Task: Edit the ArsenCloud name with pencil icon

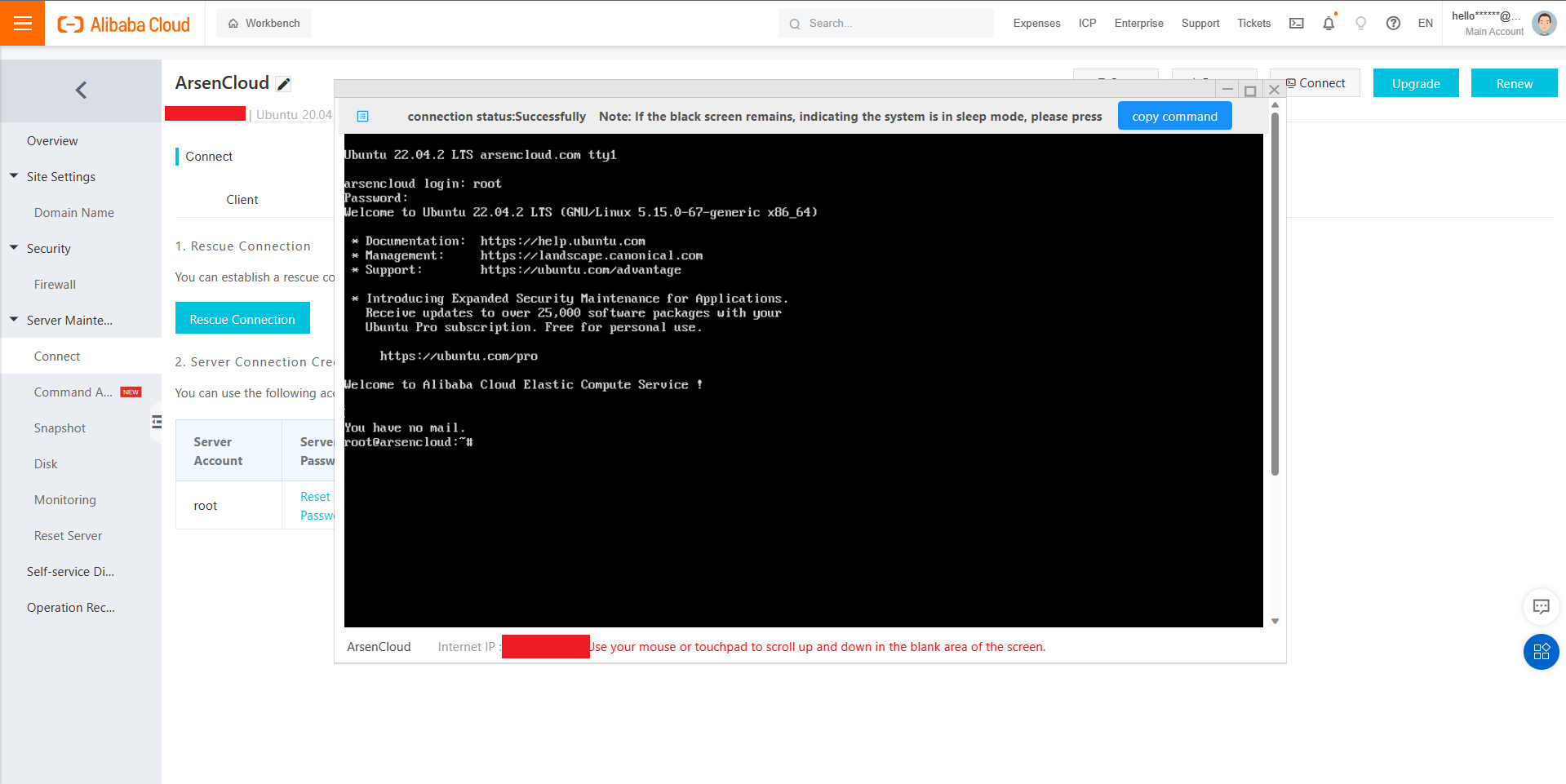Action: (x=283, y=84)
